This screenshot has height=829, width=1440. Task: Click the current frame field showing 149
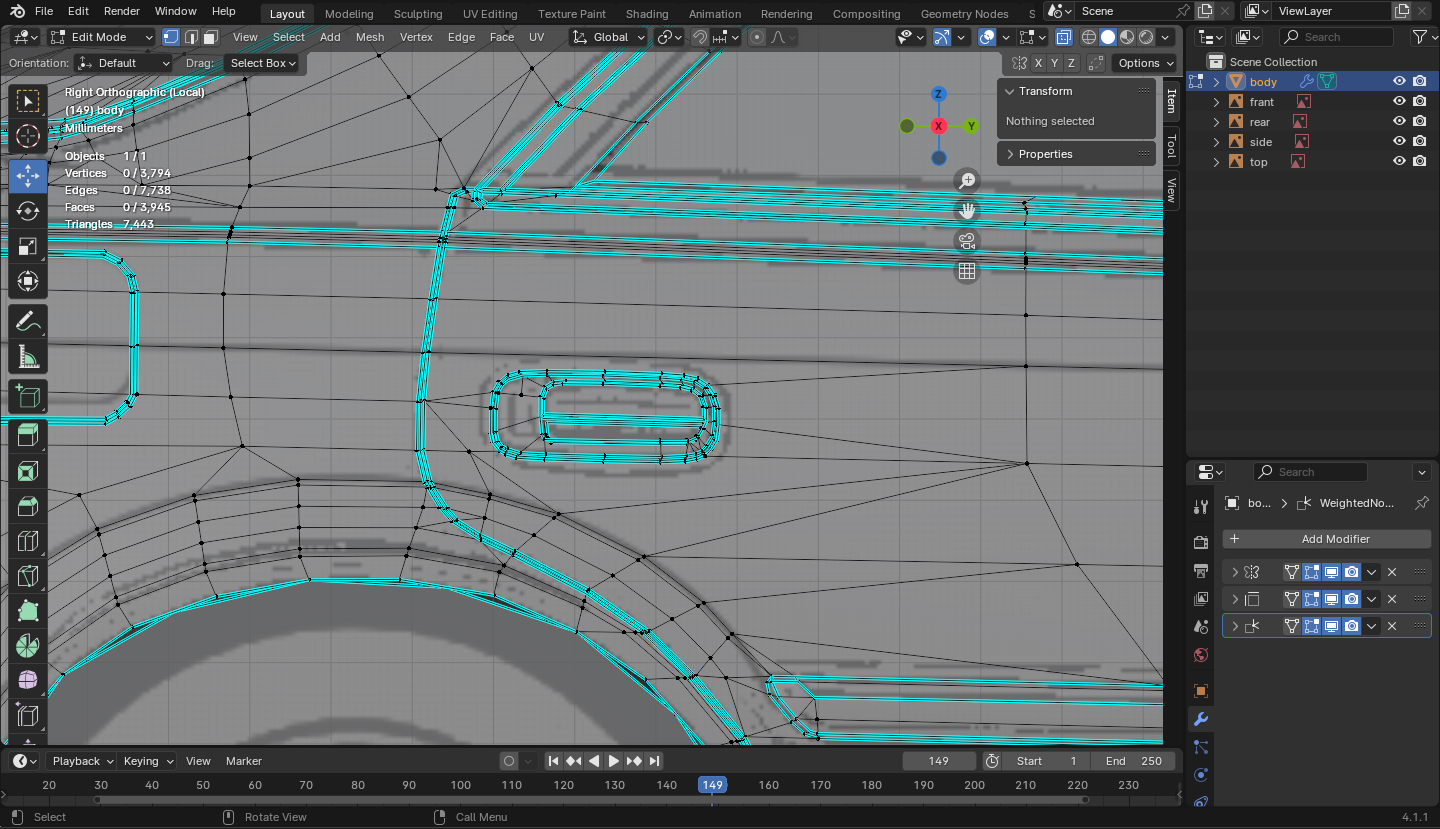[938, 761]
